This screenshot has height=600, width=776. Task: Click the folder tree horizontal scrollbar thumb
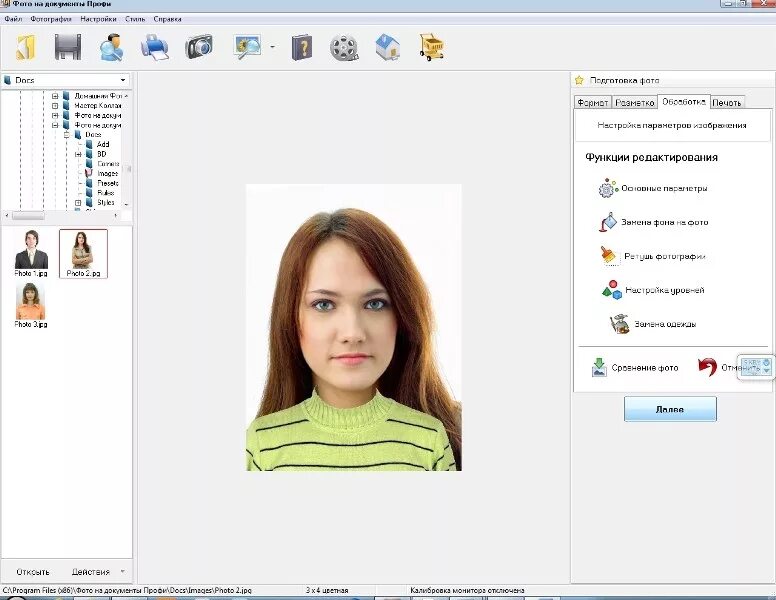coord(28,216)
